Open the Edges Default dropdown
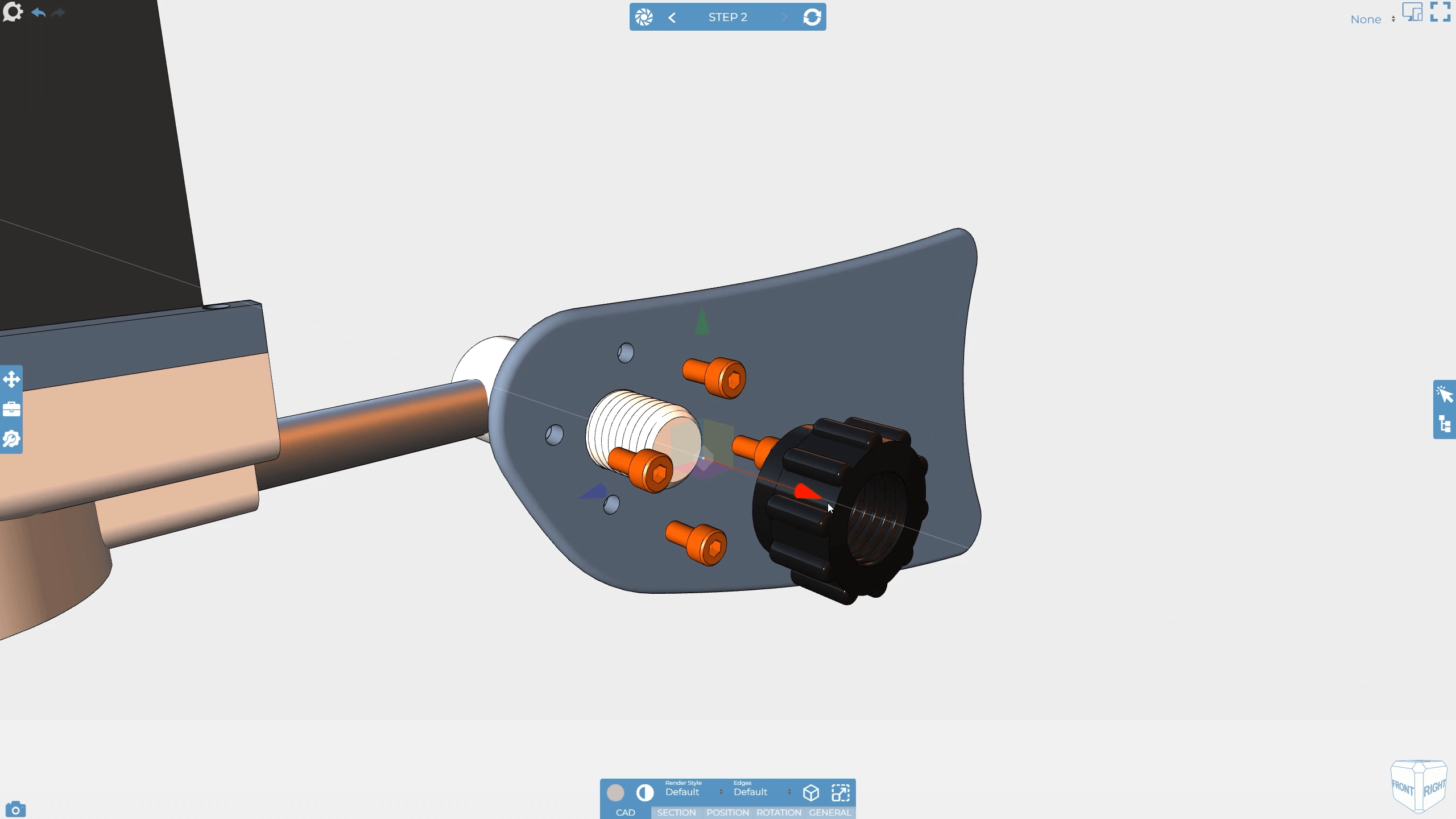Image resolution: width=1456 pixels, height=819 pixels. pos(762,792)
